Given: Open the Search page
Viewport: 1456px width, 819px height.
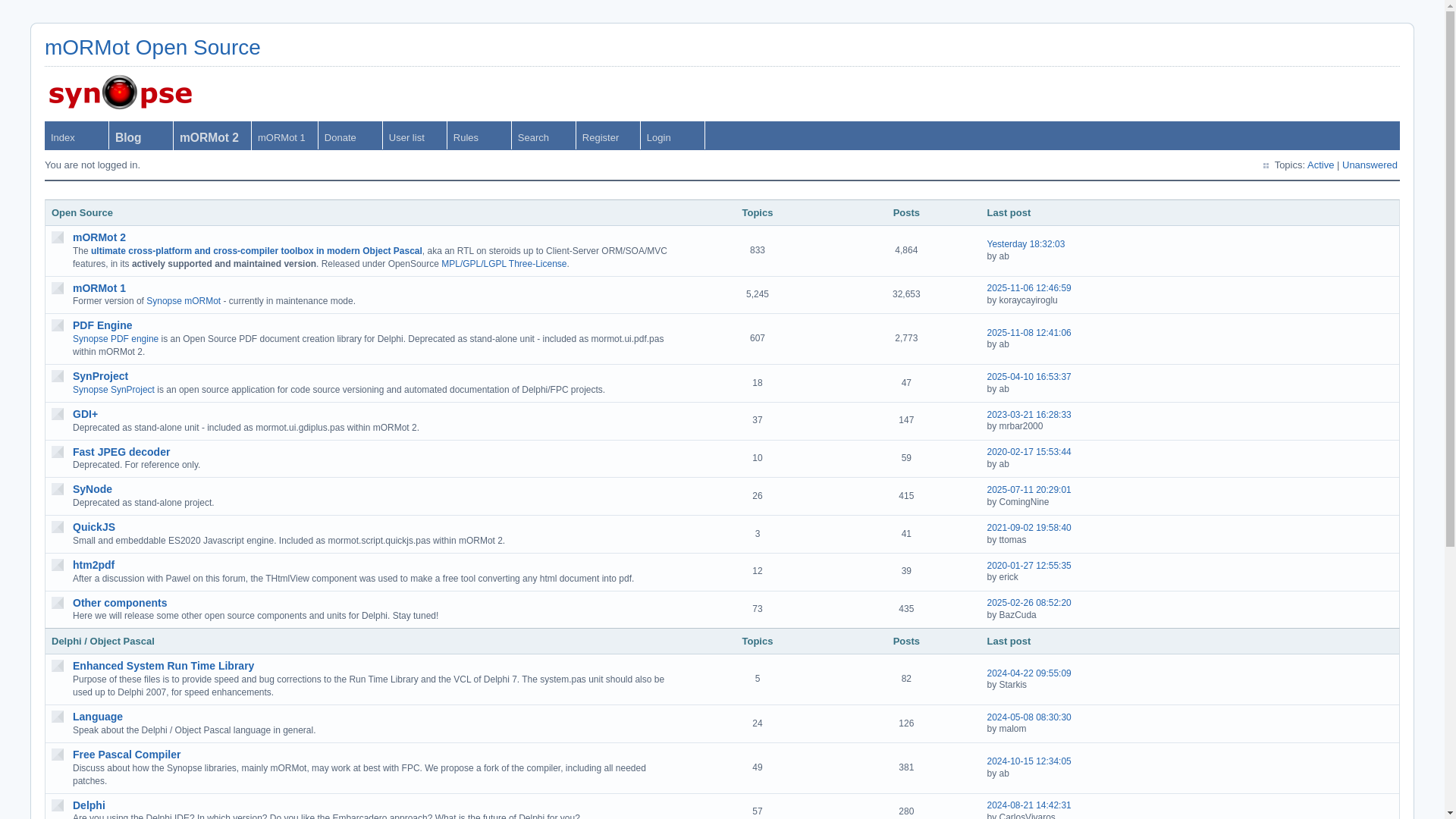Looking at the screenshot, I should click(544, 136).
